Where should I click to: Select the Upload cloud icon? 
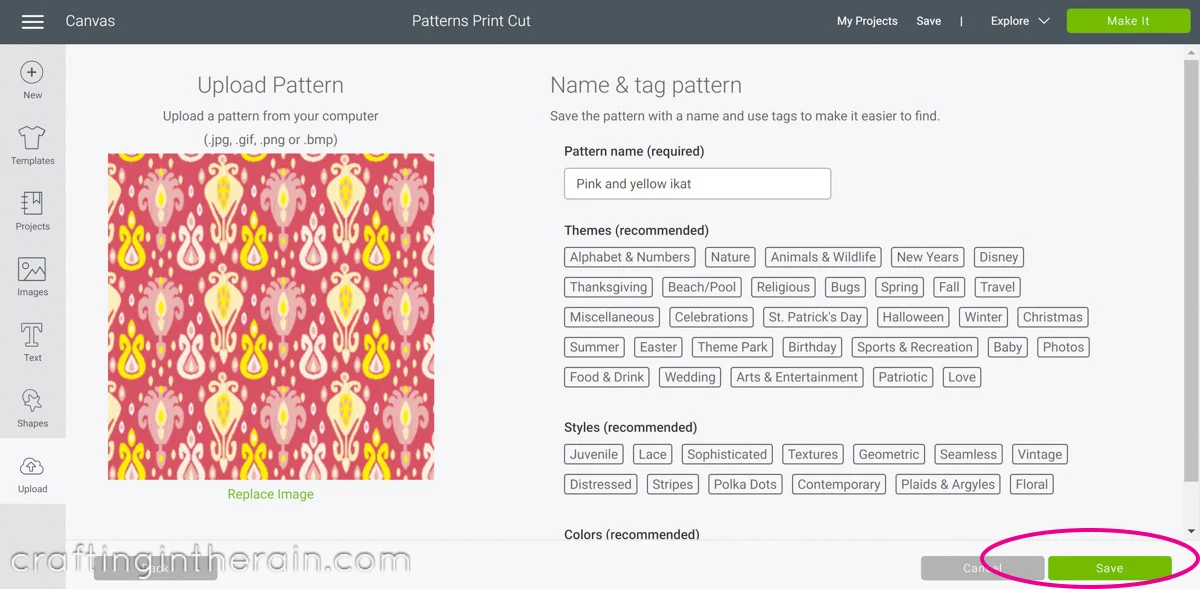[32, 466]
